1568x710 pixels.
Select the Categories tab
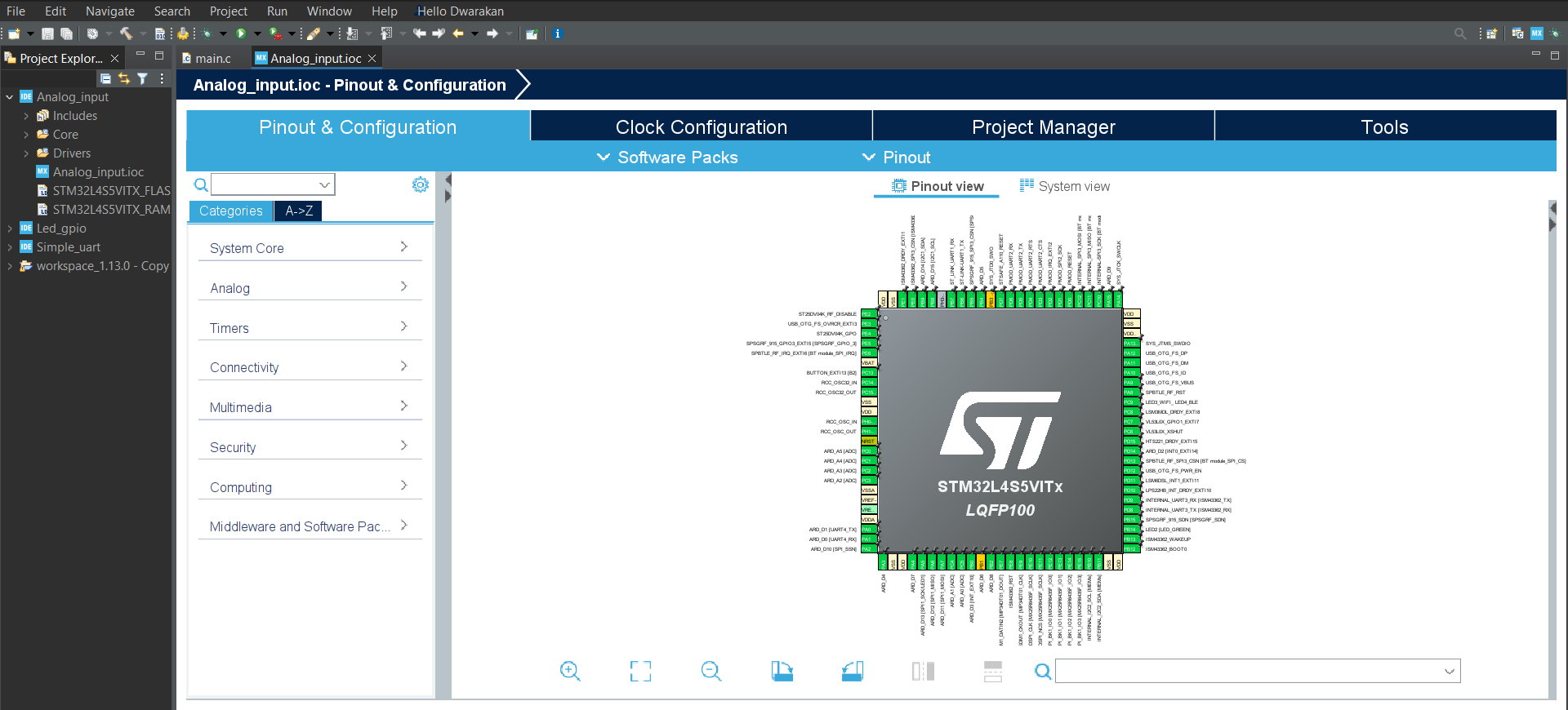[x=231, y=211]
